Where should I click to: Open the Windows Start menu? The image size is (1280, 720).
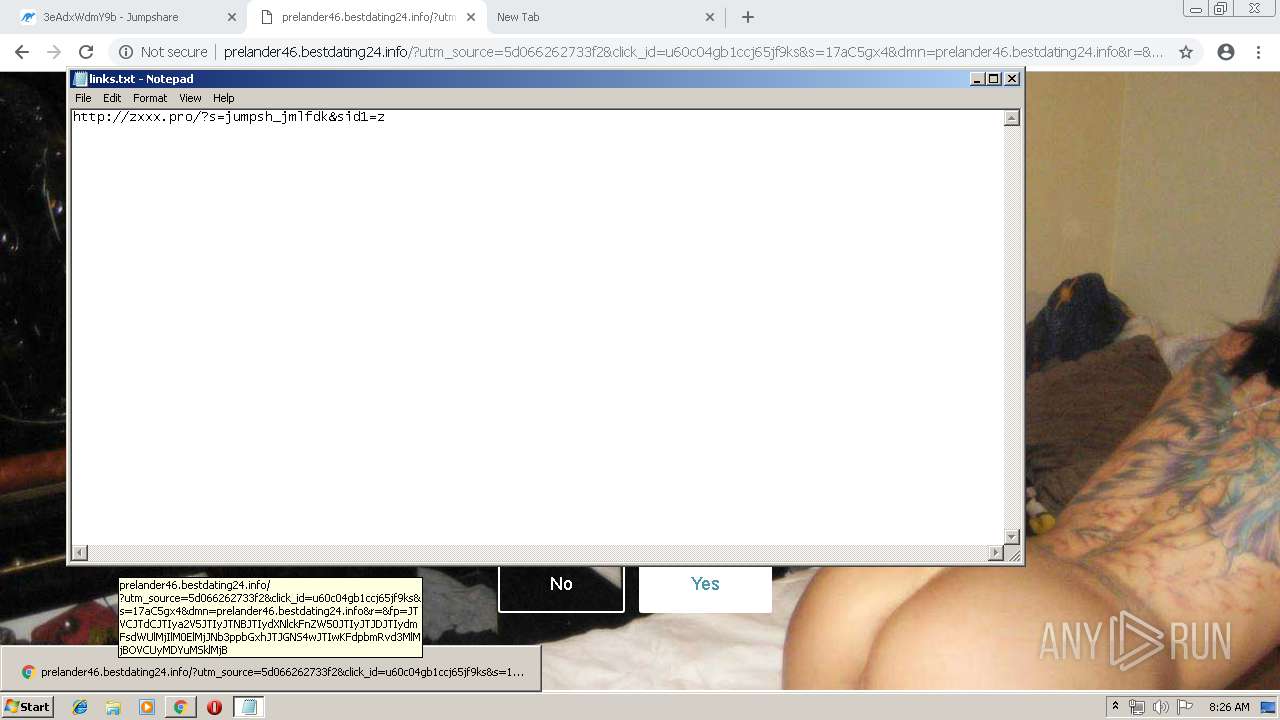click(x=27, y=706)
